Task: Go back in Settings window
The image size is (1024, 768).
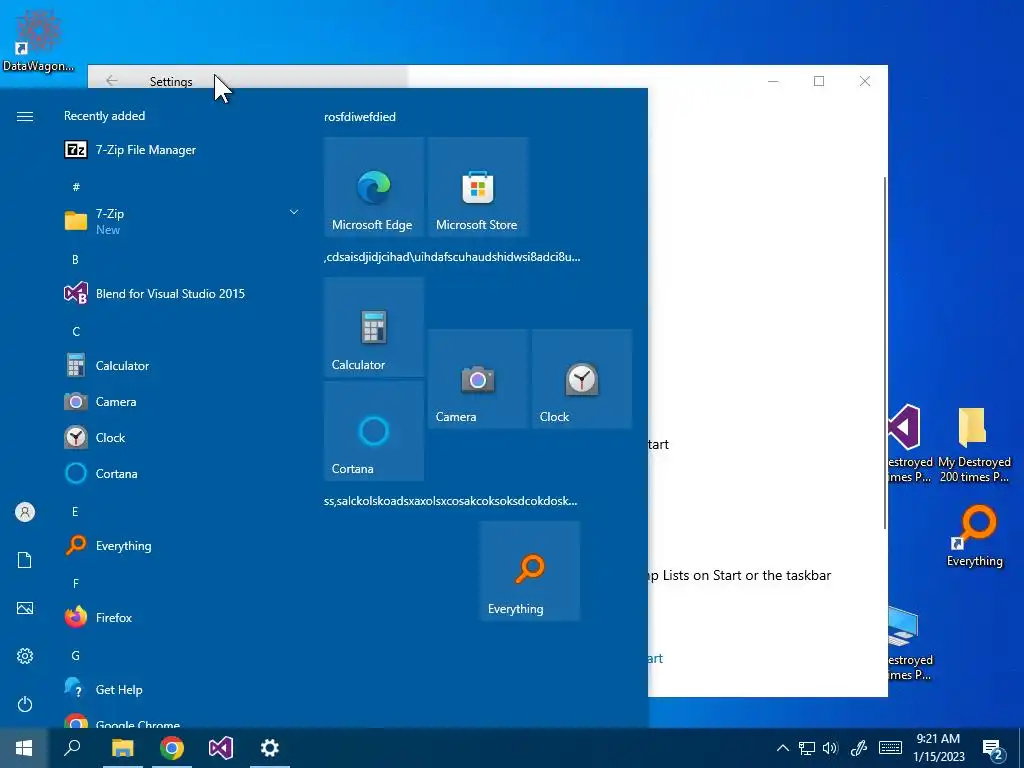Action: pos(112,80)
